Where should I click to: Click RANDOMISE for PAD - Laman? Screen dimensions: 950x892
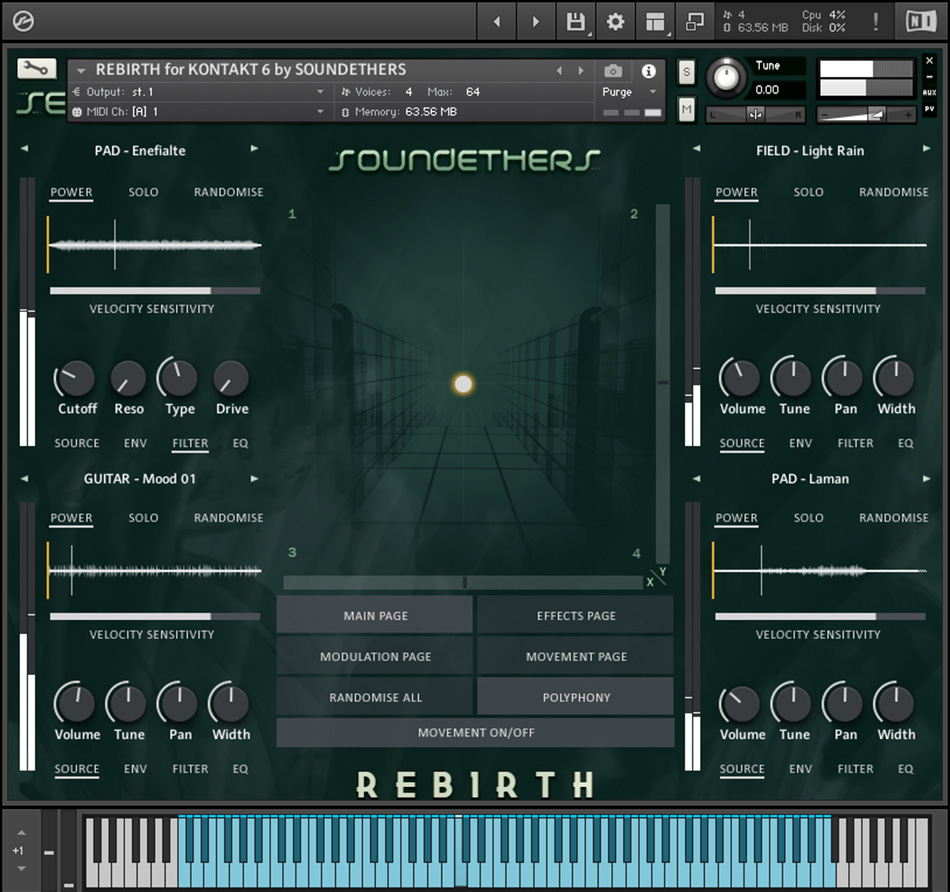click(x=894, y=518)
